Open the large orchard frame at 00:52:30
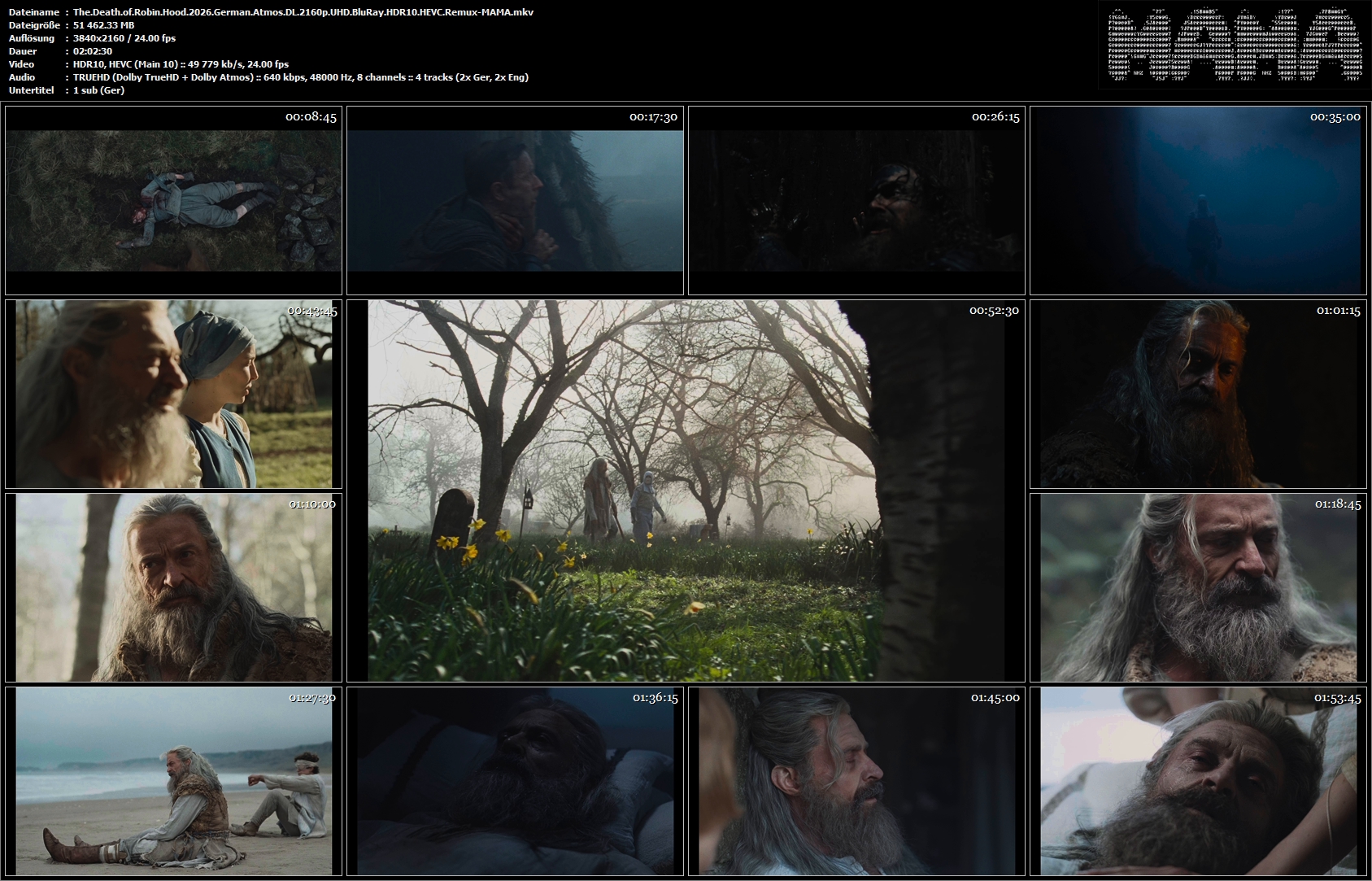Image resolution: width=1372 pixels, height=881 pixels. [x=686, y=491]
